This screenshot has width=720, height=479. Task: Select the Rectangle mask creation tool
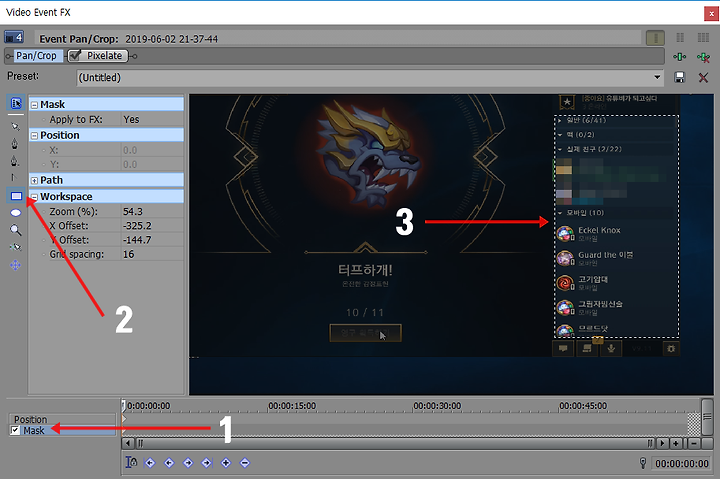tap(16, 196)
